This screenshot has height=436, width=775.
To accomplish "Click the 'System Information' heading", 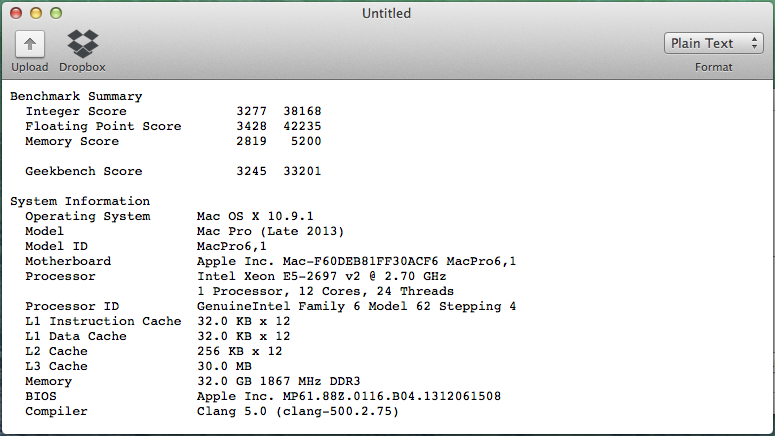I will [80, 201].
